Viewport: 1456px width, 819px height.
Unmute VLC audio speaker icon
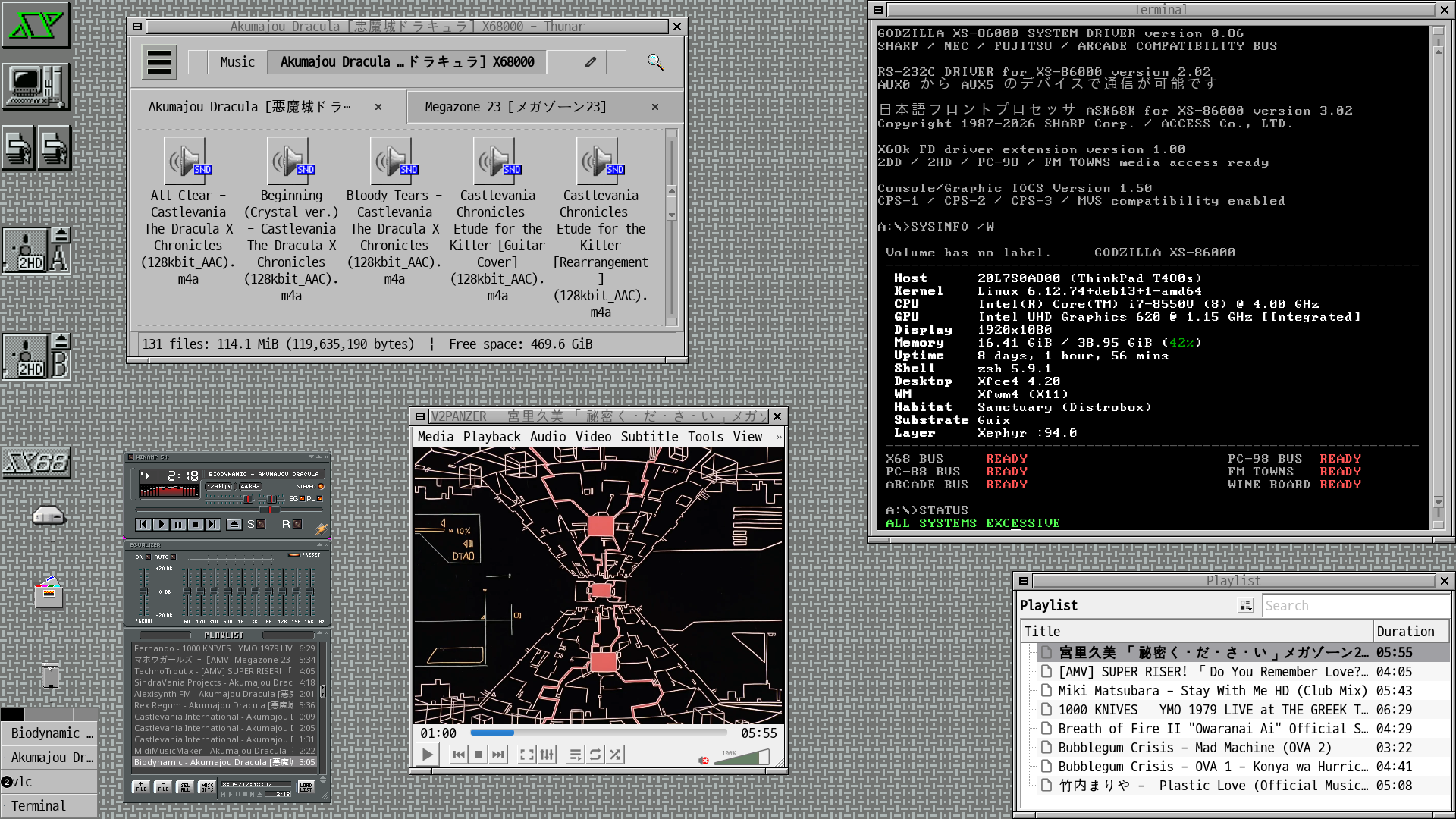704,760
